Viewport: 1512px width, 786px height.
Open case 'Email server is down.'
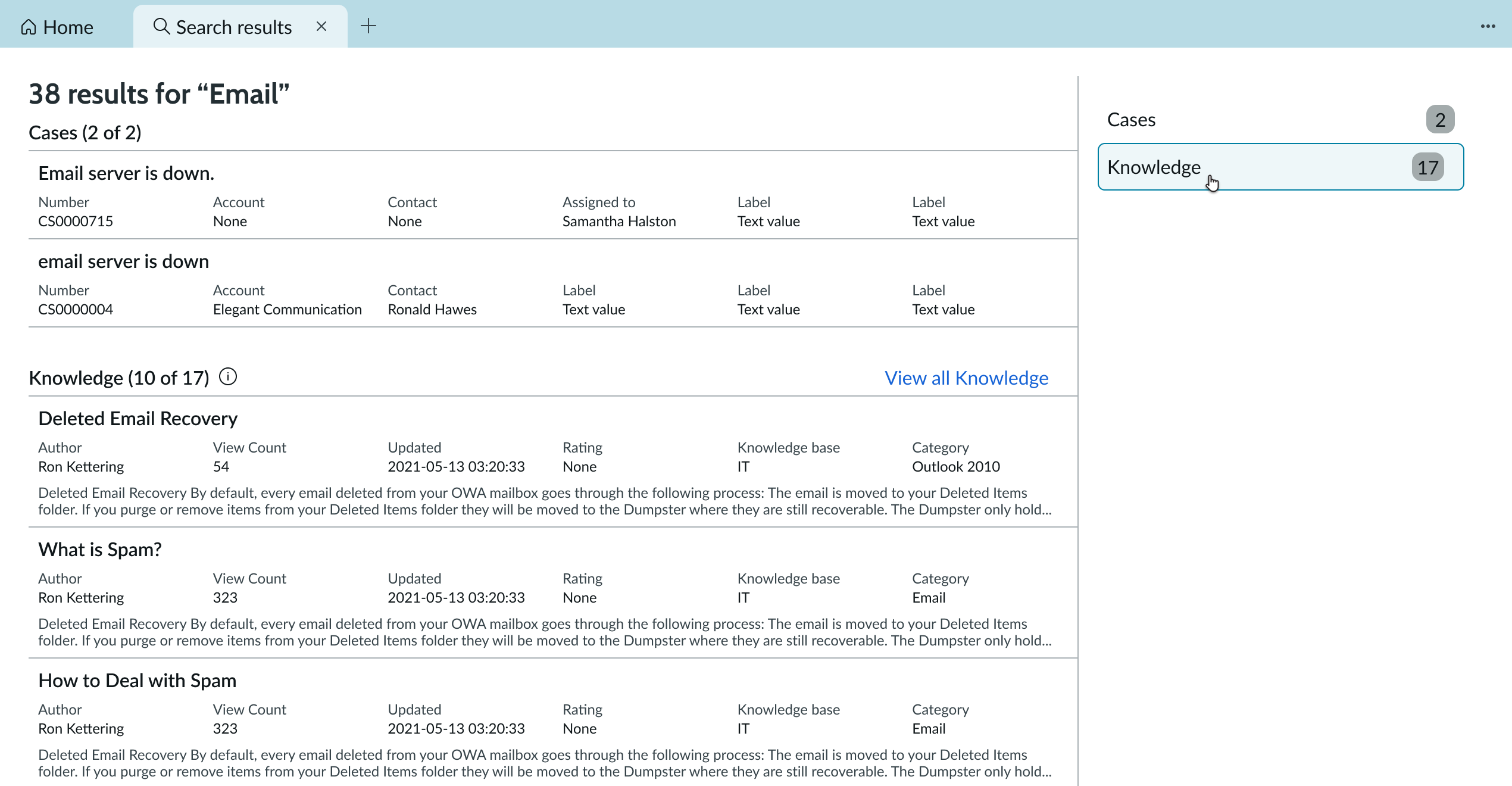(x=126, y=173)
